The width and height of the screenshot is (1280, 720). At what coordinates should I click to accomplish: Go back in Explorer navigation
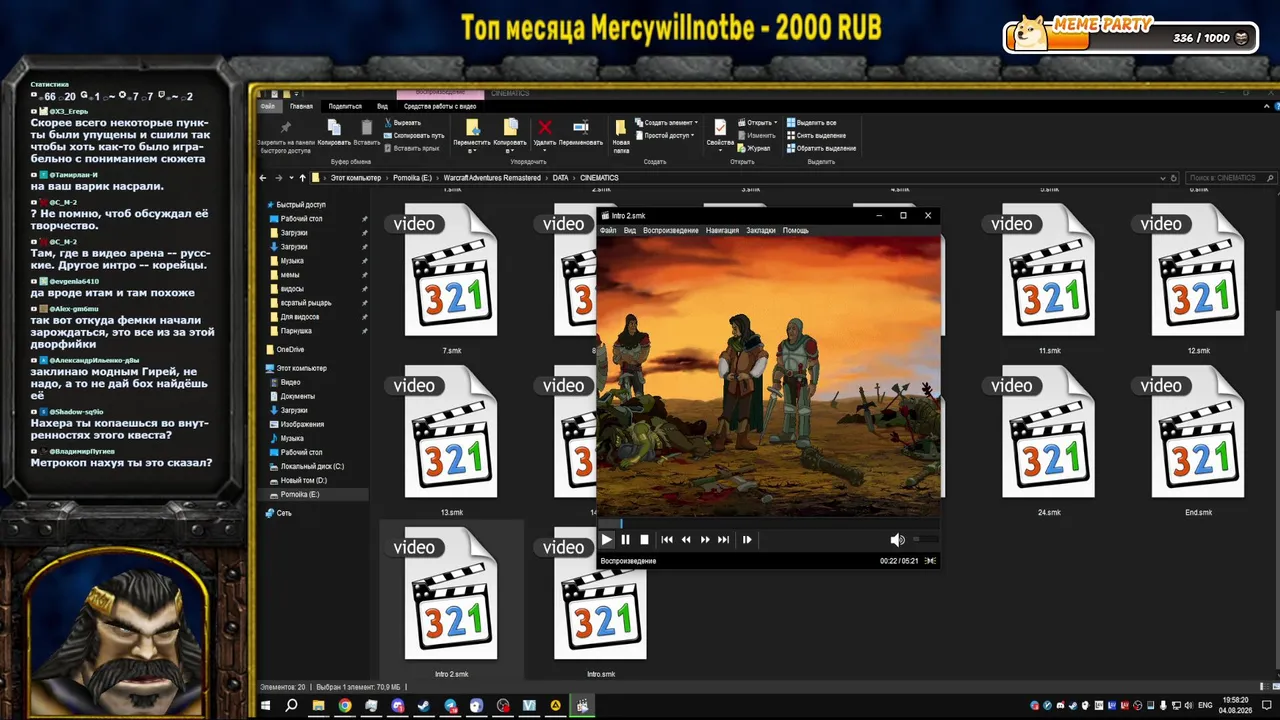(263, 178)
